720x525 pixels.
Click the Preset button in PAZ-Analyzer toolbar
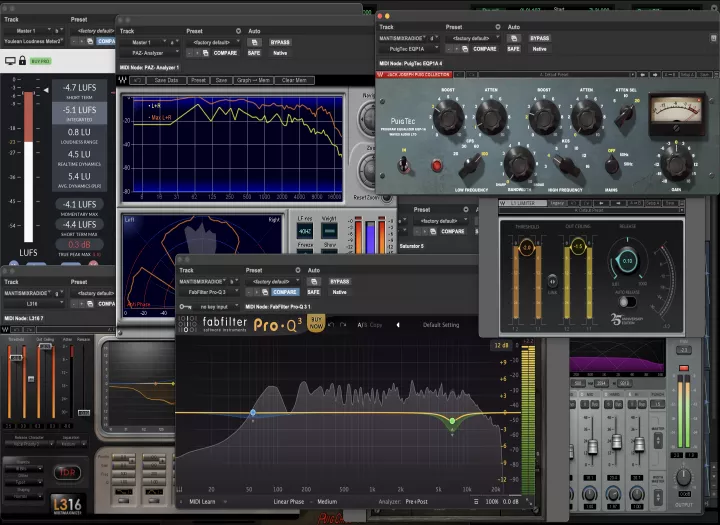tap(198, 80)
